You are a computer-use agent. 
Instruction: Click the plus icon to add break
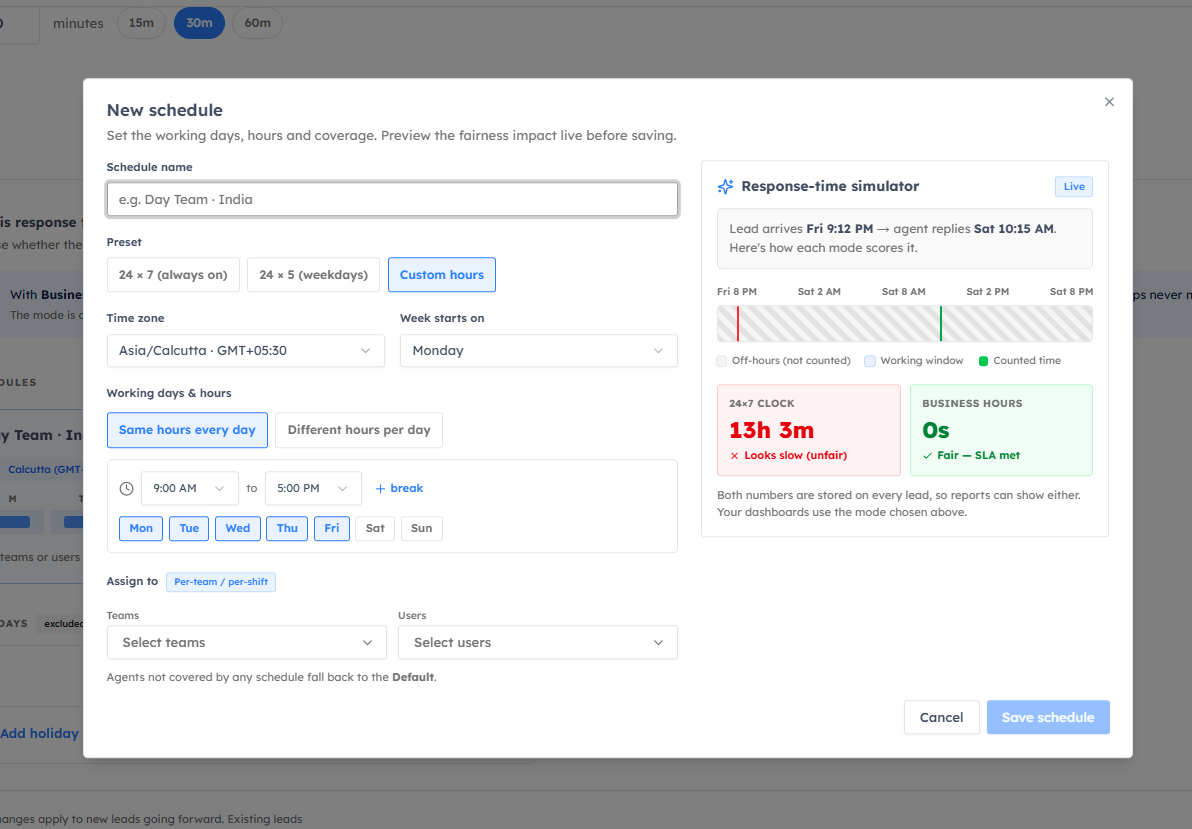coord(380,488)
